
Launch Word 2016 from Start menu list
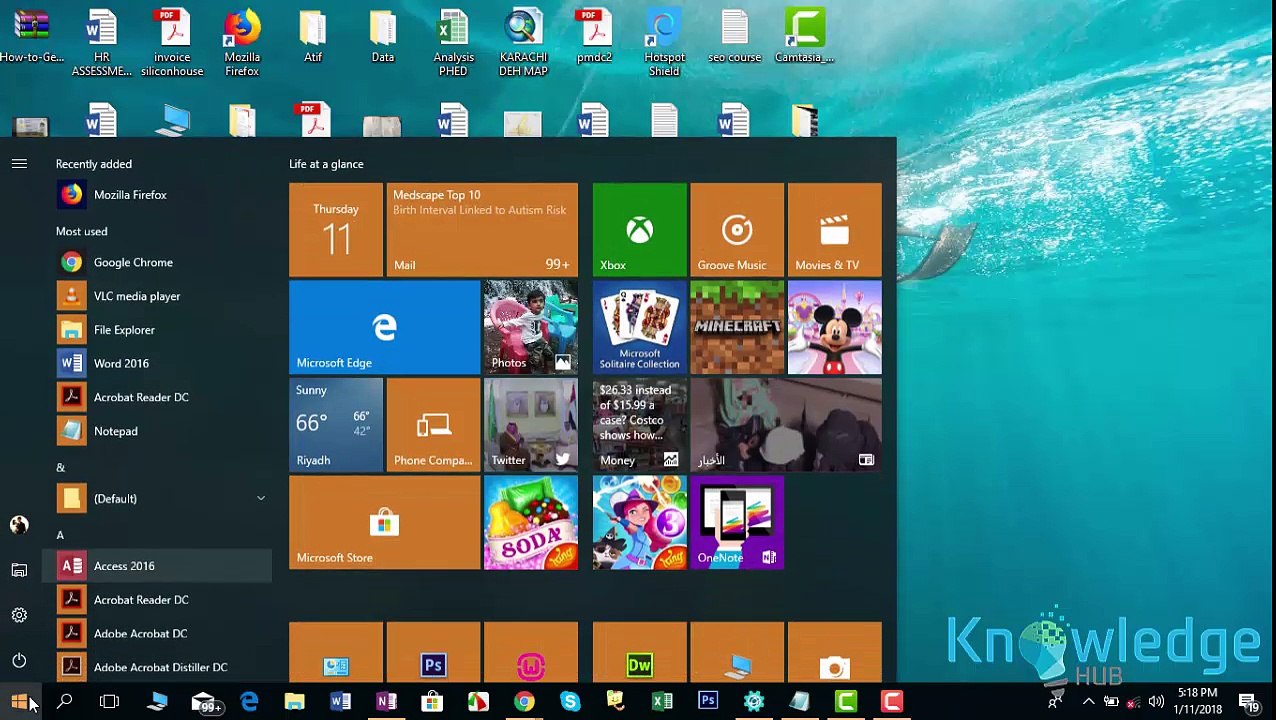[157, 364]
